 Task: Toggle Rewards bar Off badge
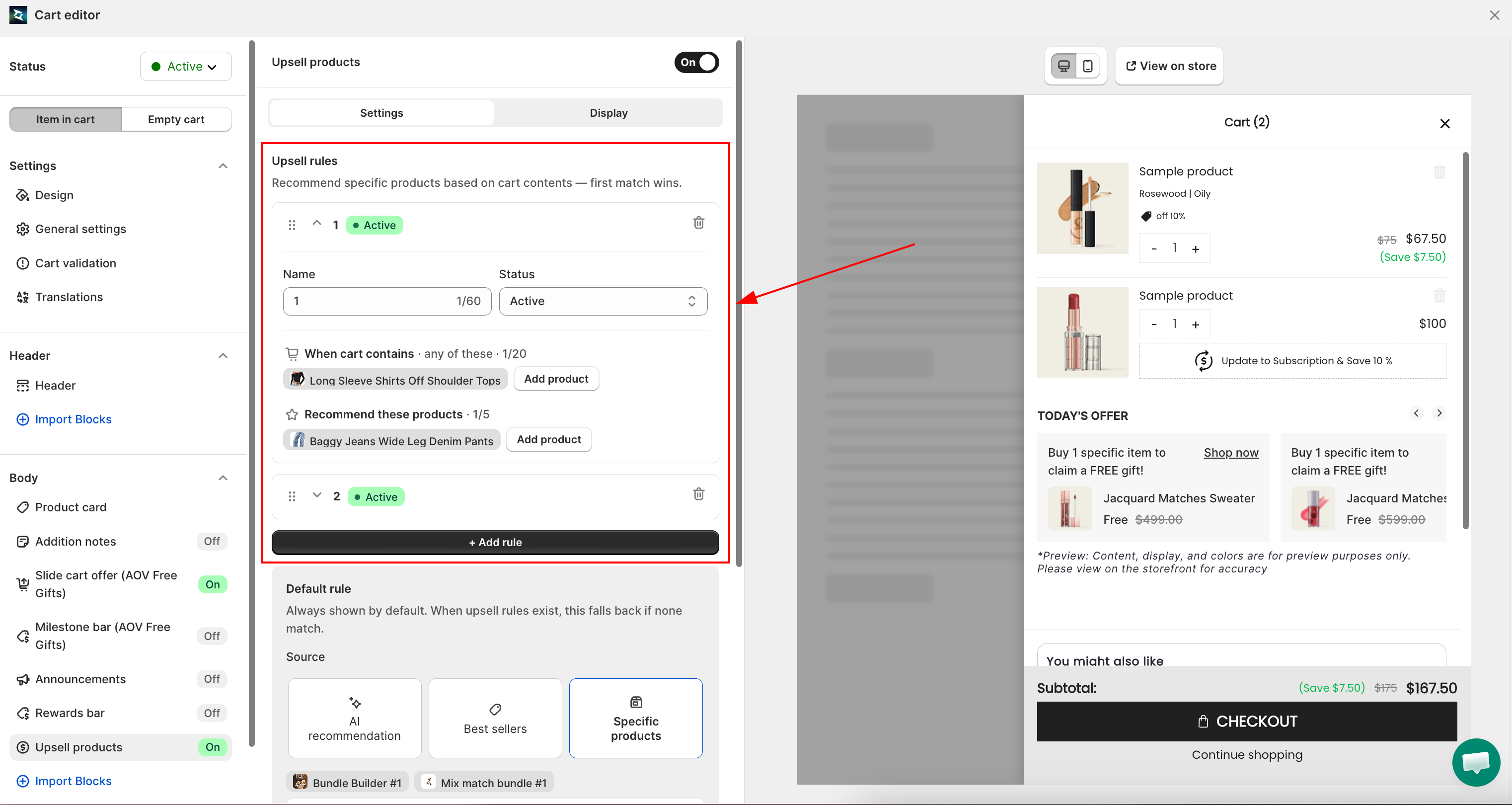pos(212,713)
